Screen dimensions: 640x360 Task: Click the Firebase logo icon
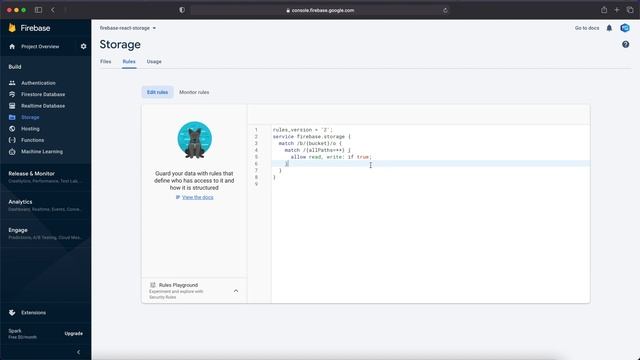pyautogui.click(x=12, y=28)
